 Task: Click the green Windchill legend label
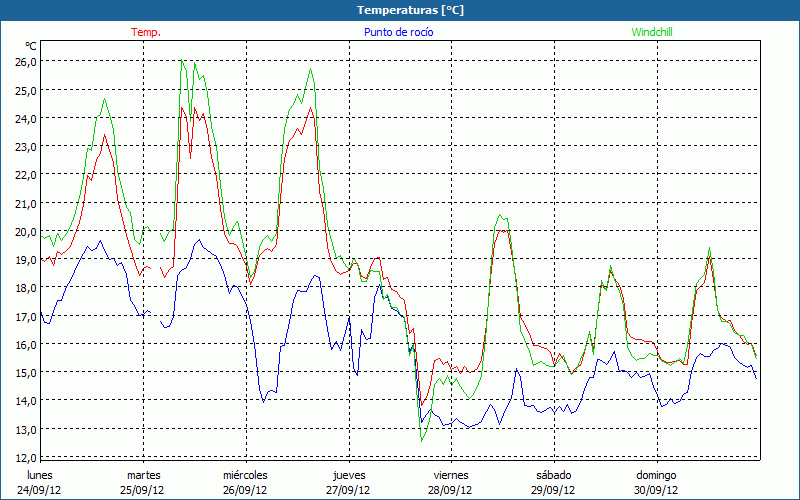coord(652,32)
